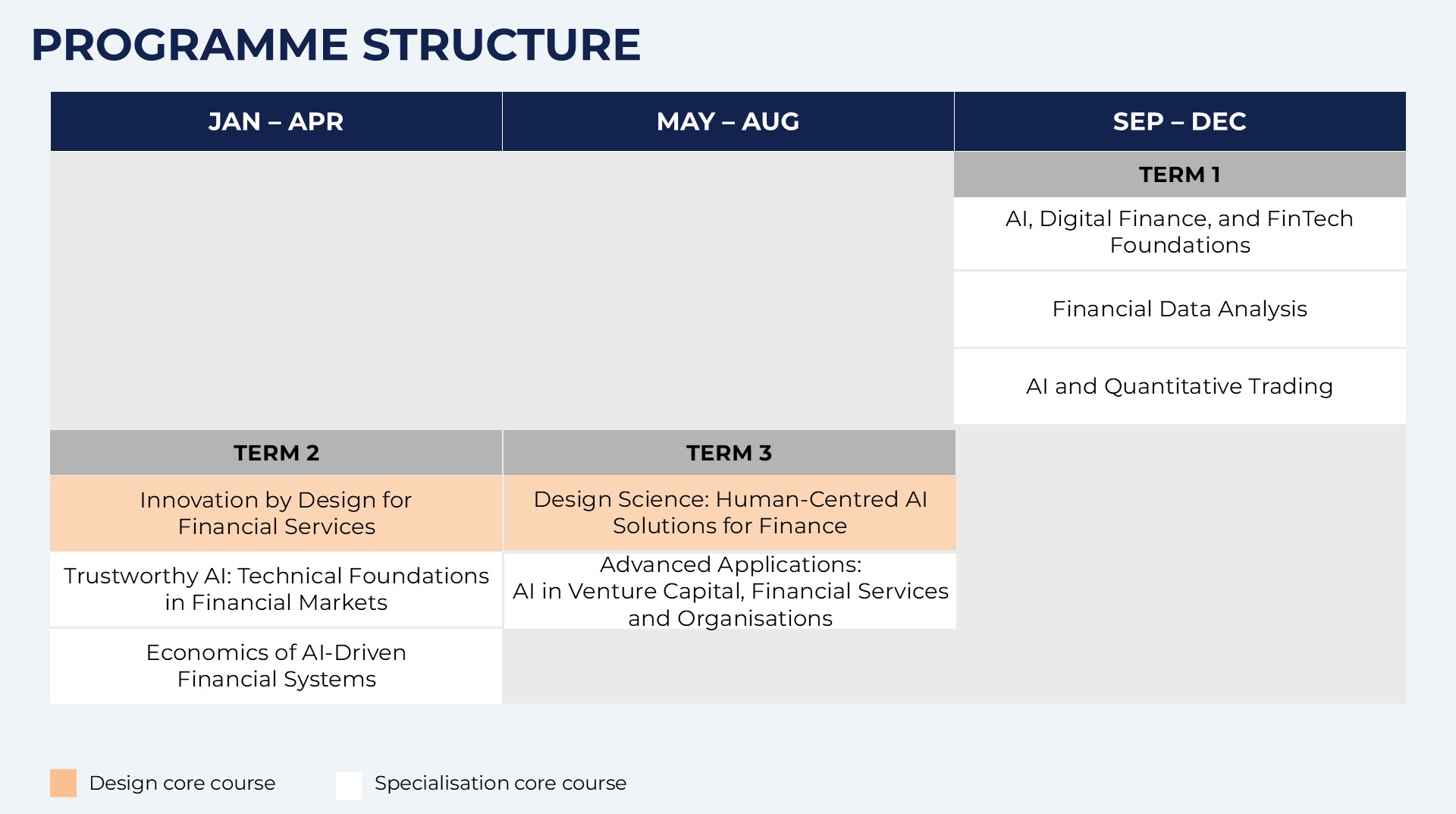Image resolution: width=1456 pixels, height=814 pixels.
Task: Click the white Specialisation core course swatch
Action: click(349, 785)
